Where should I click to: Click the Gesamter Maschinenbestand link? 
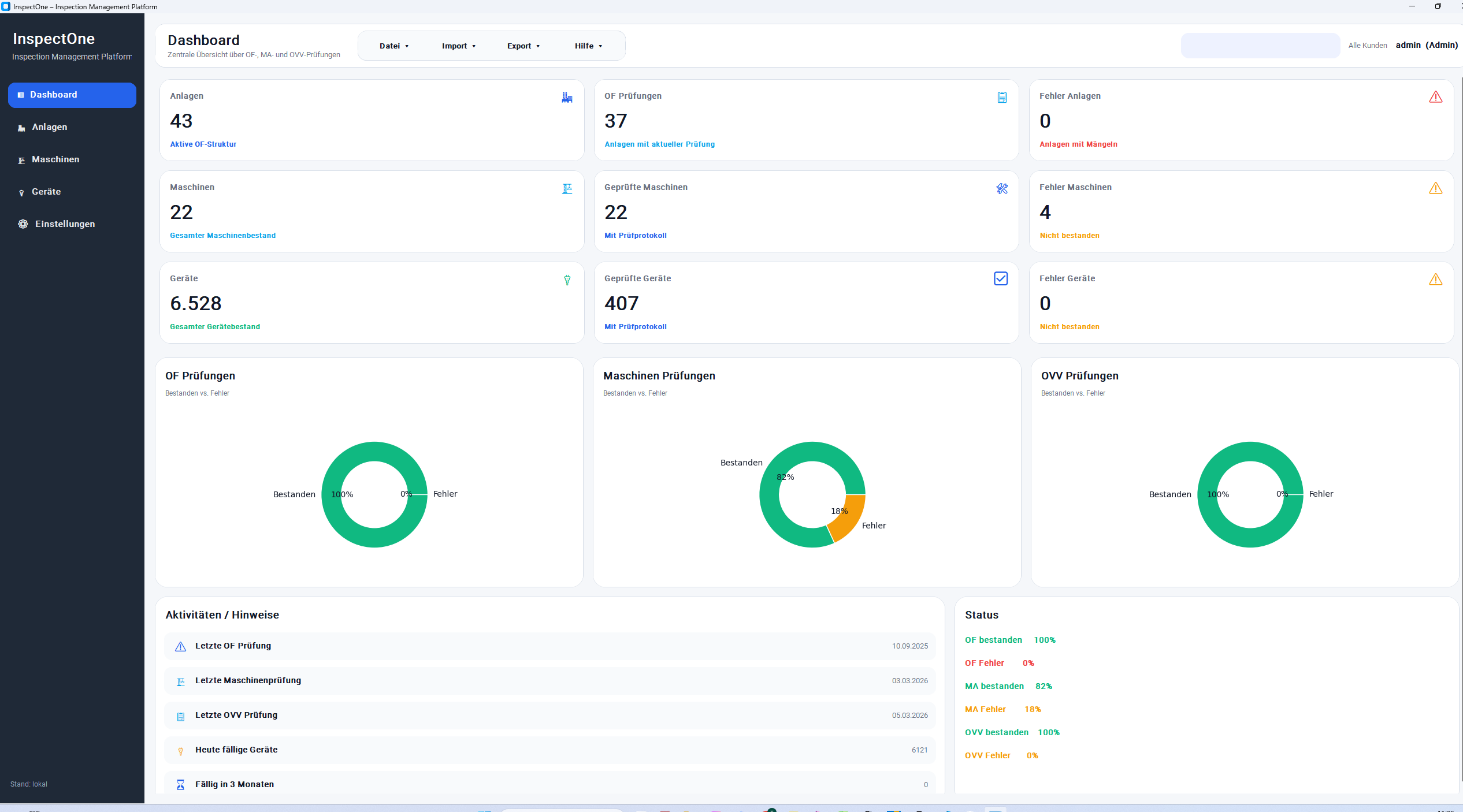222,236
